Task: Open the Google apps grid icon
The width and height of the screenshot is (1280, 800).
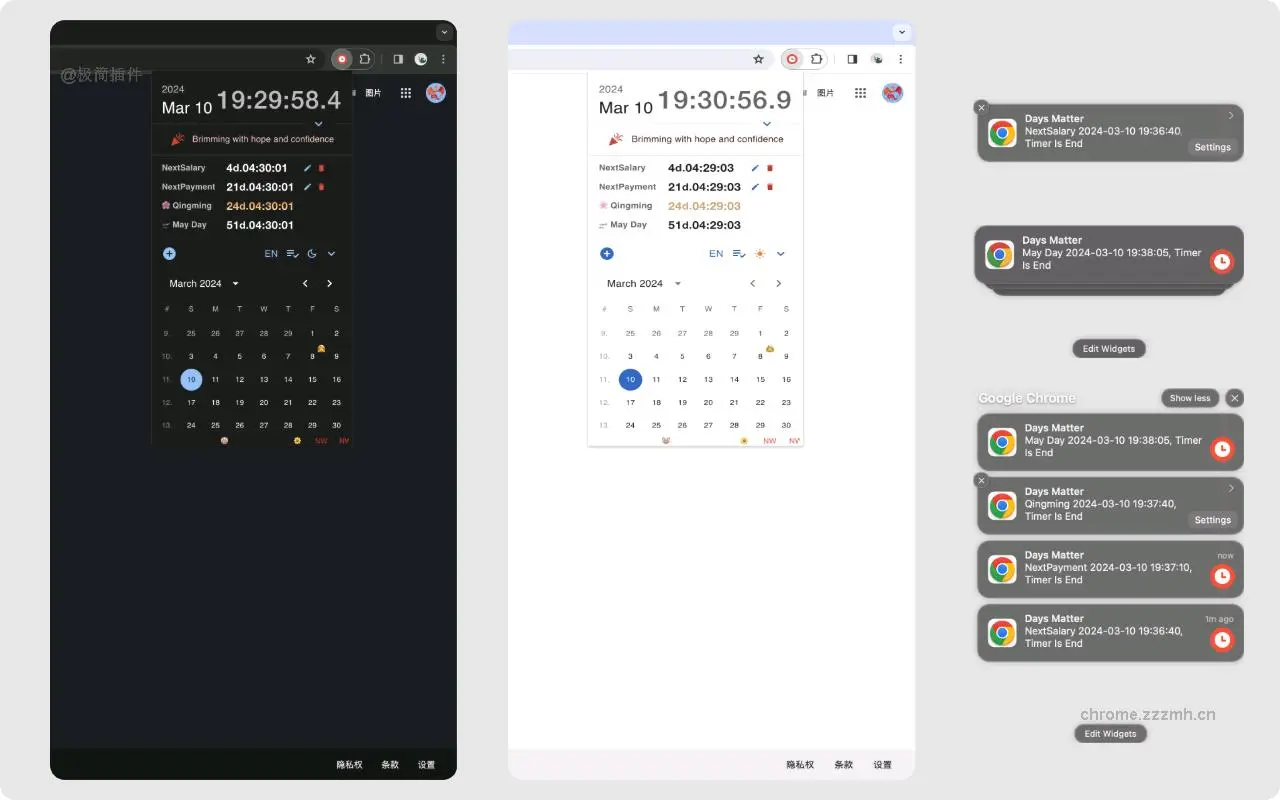Action: pyautogui.click(x=405, y=93)
